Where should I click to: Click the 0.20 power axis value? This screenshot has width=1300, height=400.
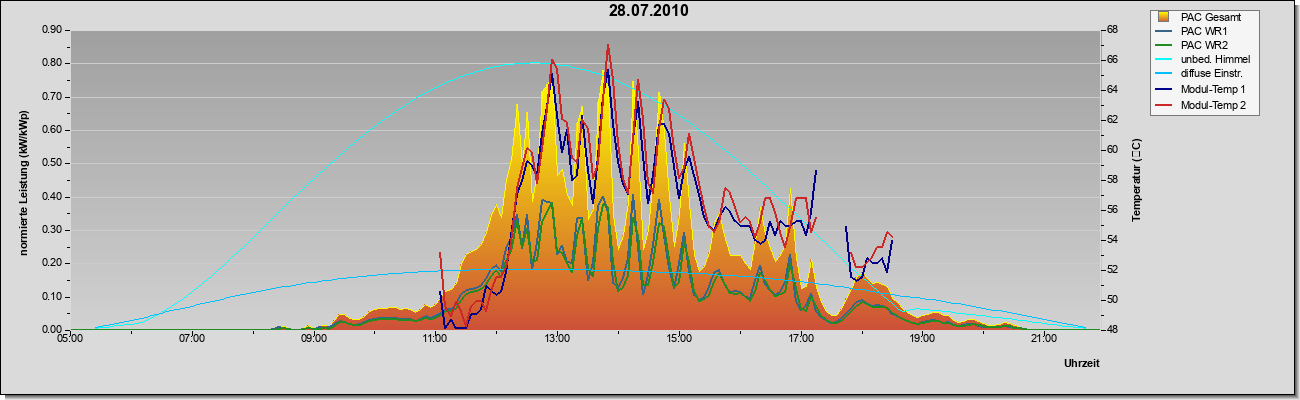(x=52, y=263)
